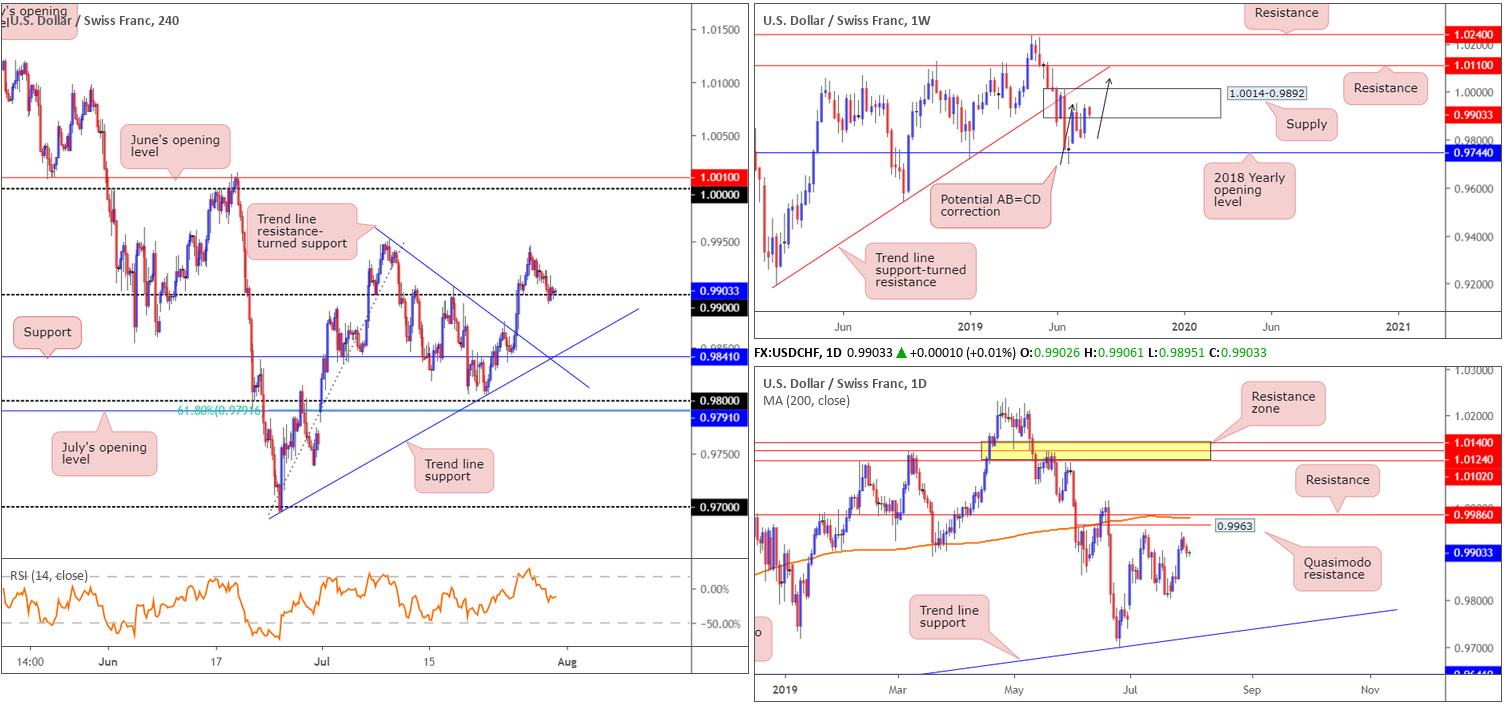
Task: Select '2018 Yearly opening level' annotation
Action: 1251,190
